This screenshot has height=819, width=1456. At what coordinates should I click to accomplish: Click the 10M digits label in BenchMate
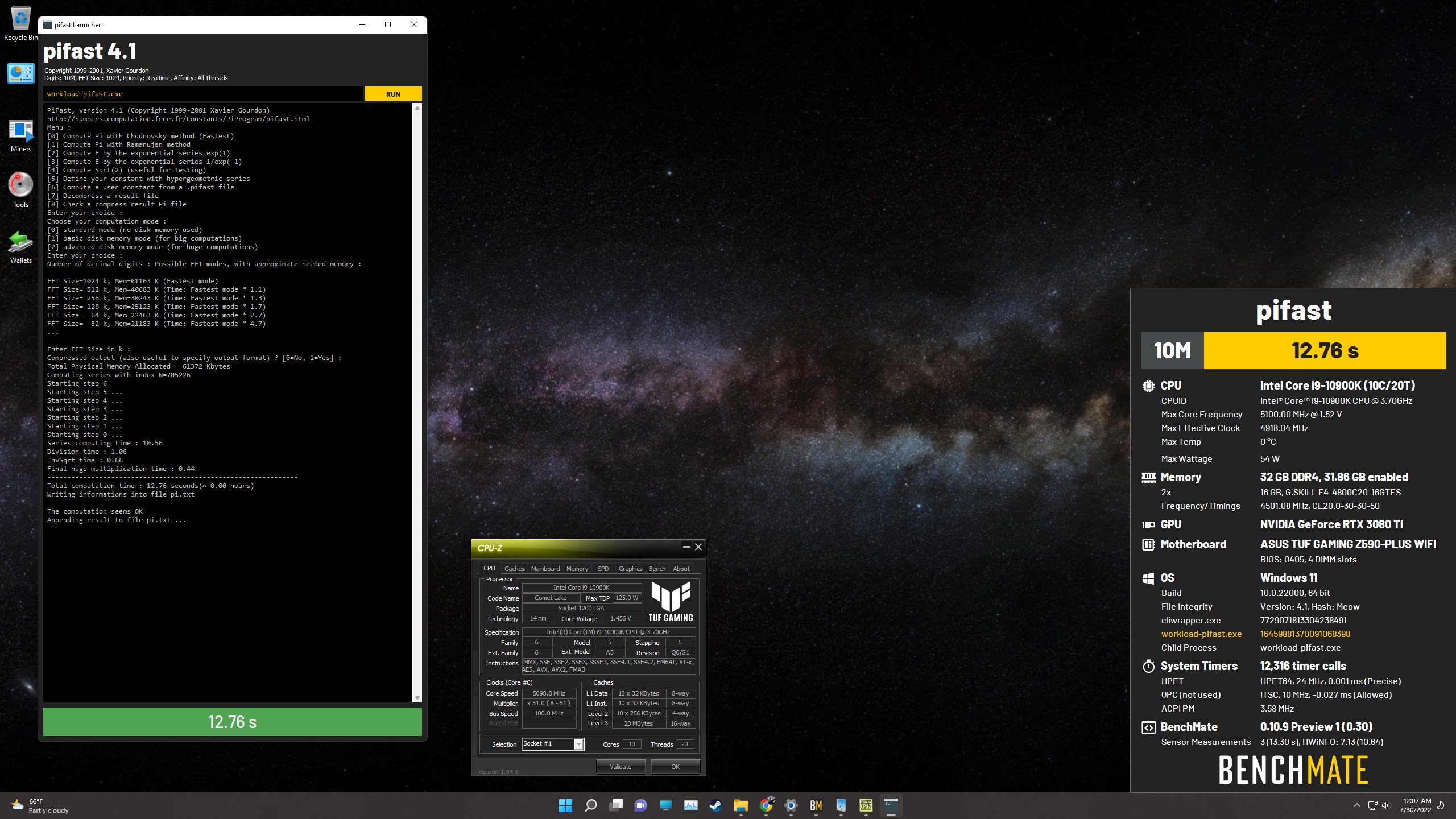click(x=1172, y=350)
